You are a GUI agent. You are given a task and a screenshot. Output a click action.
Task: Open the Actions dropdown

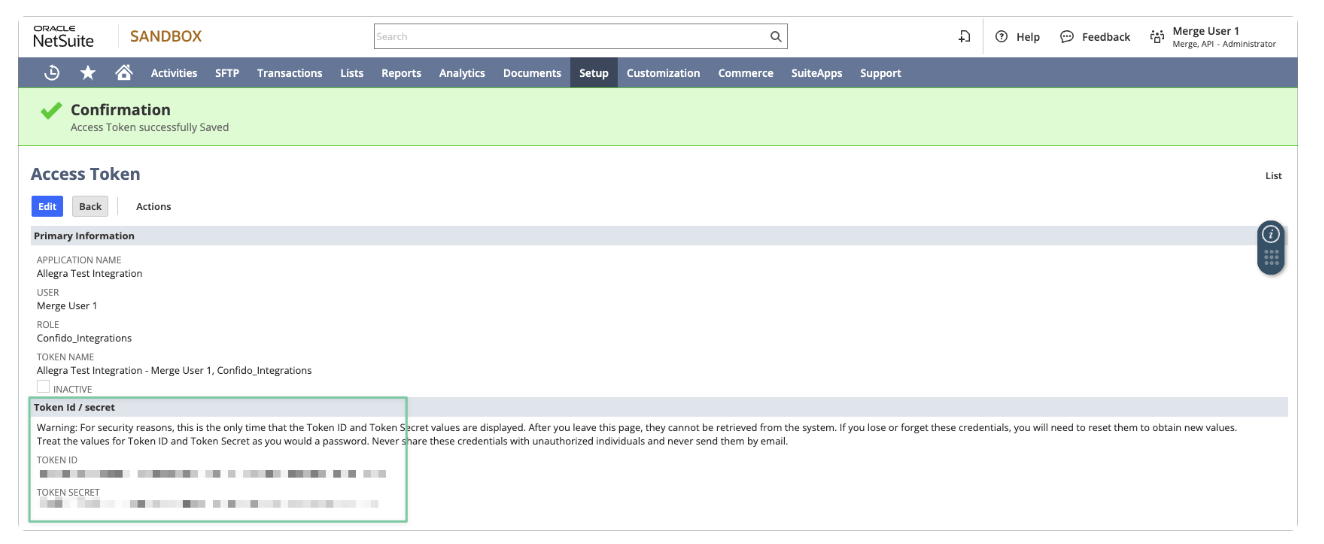[153, 206]
